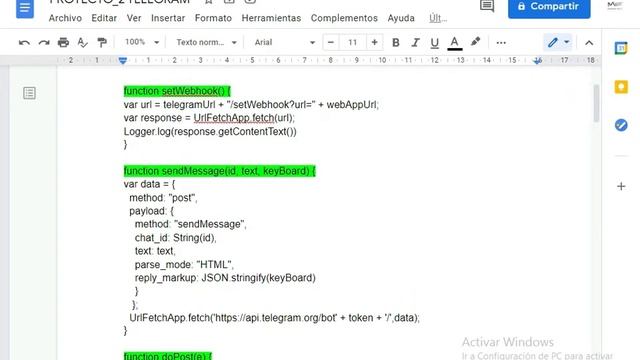The height and width of the screenshot is (360, 640).
Task: Open the Complementos menu
Action: [x=344, y=18]
